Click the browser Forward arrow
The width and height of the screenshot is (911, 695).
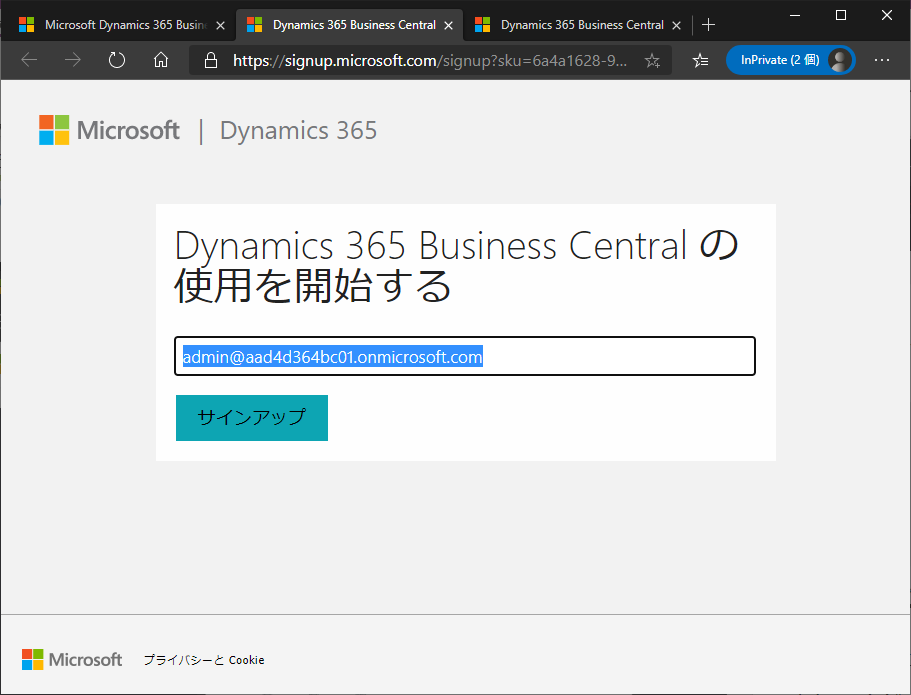pos(73,60)
